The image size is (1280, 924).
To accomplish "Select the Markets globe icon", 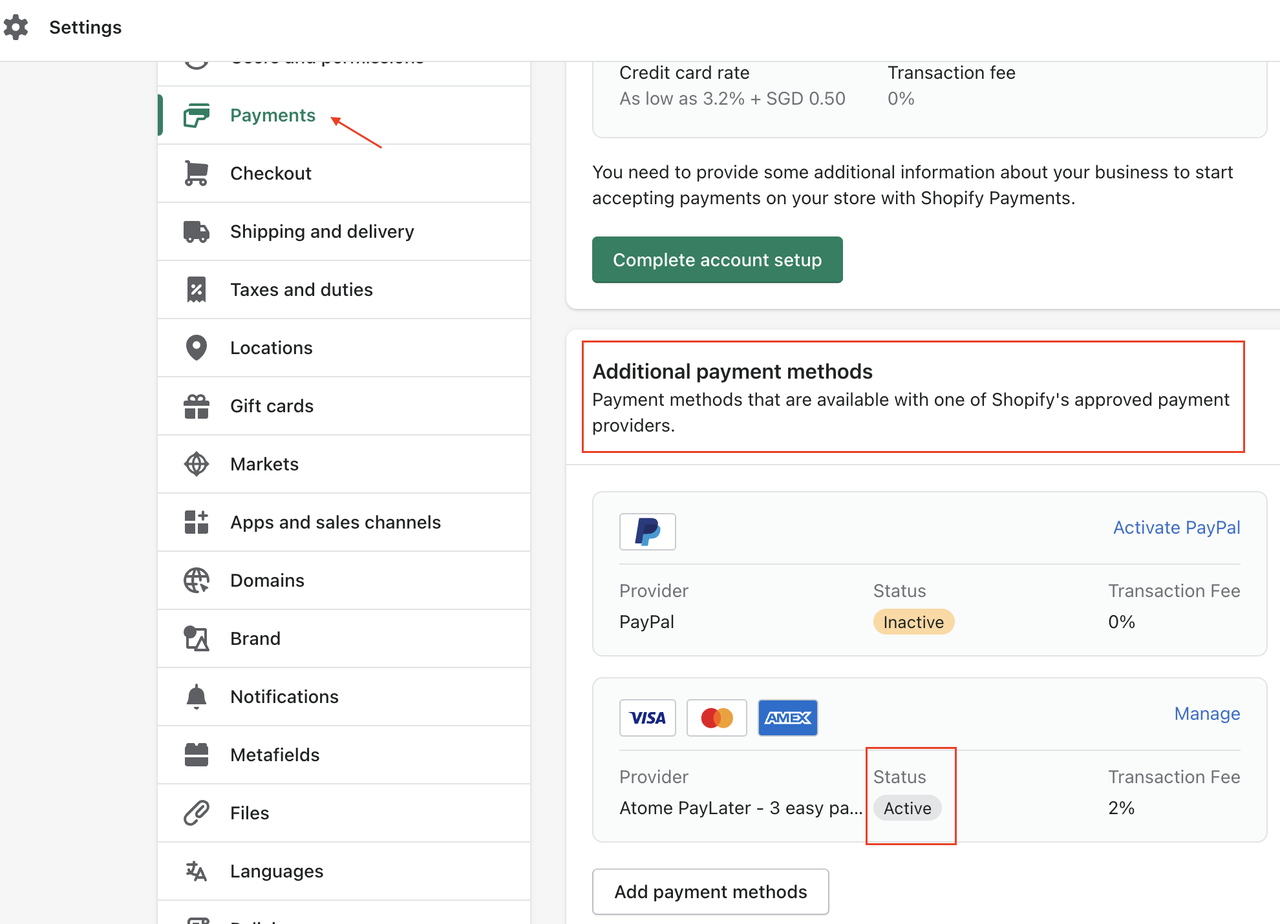I will click(197, 464).
